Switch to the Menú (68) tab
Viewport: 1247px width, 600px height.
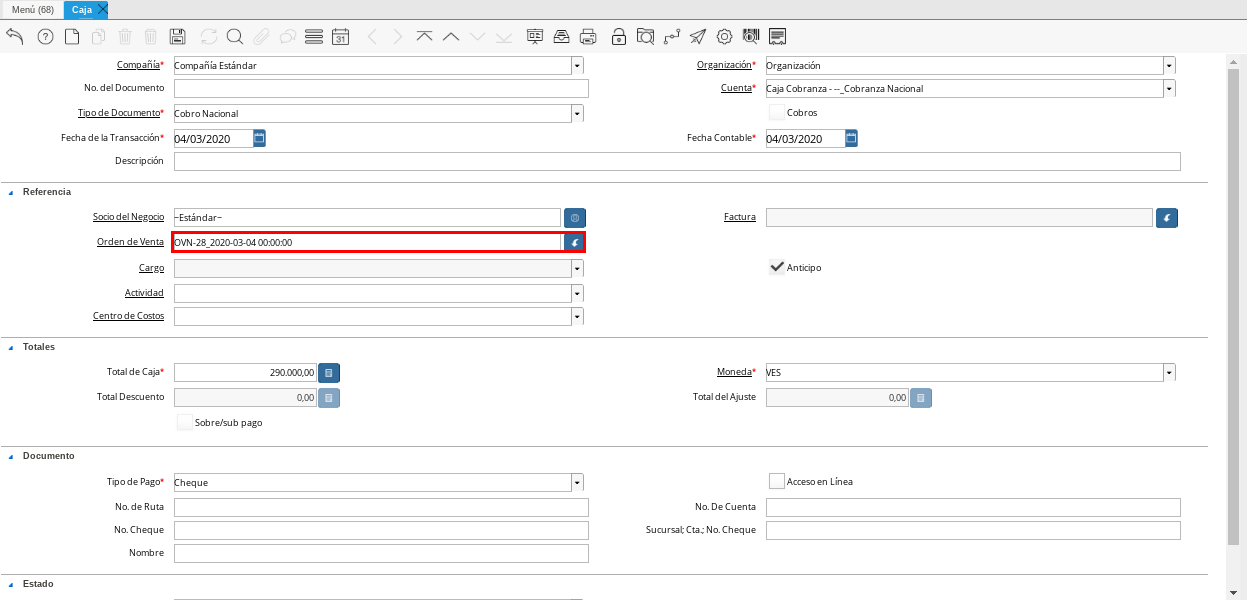click(32, 9)
